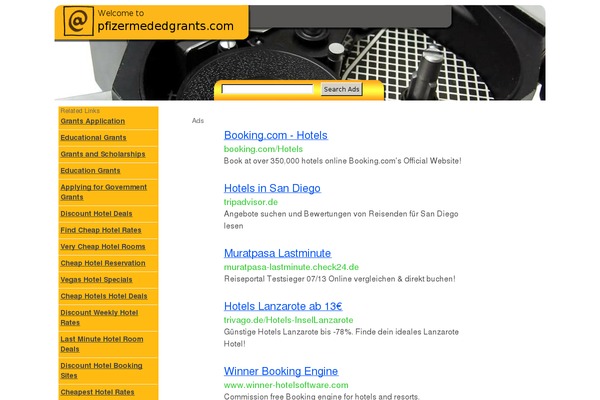Screen dimensions: 600x400
Task: Click 'Book at over 350,000 hotels' description
Action: tap(342, 161)
